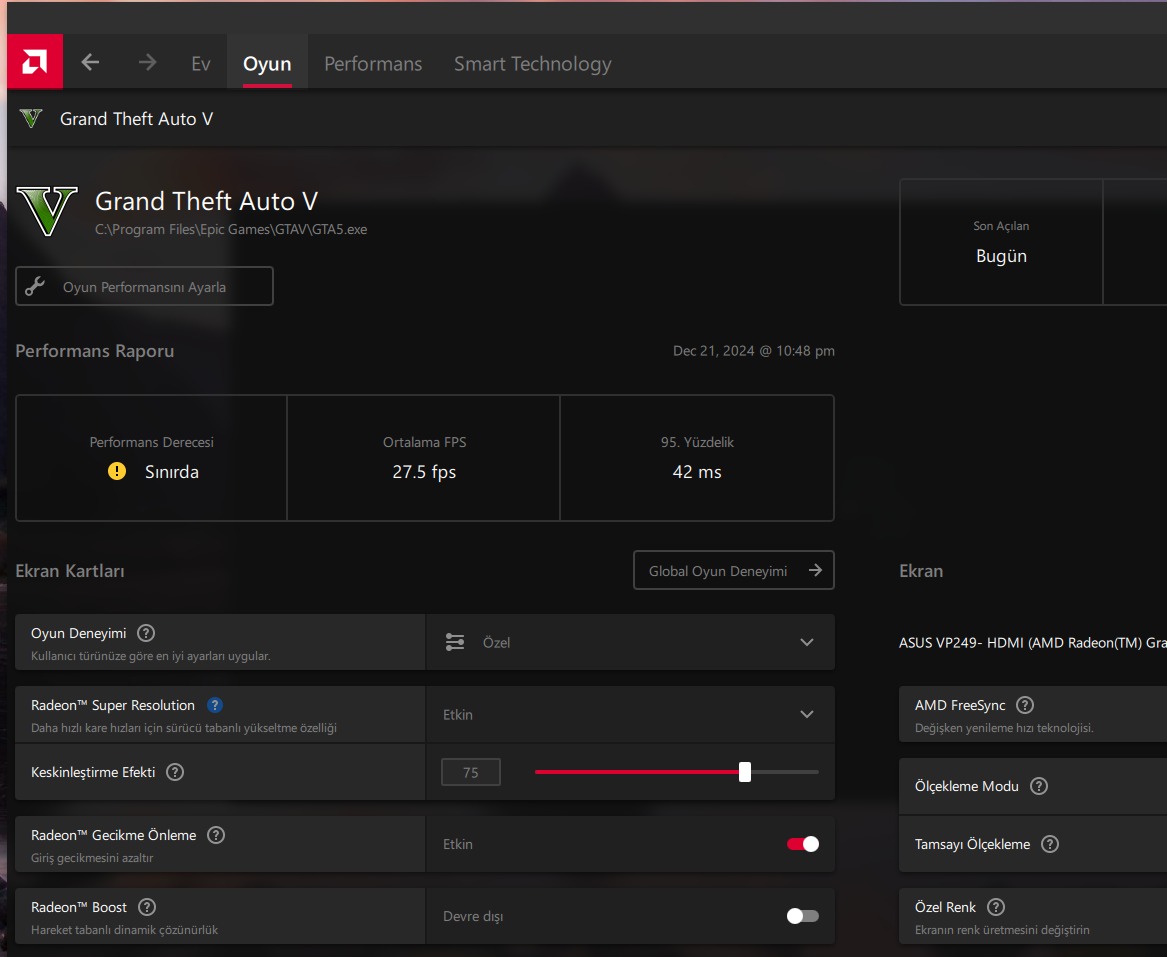Image resolution: width=1167 pixels, height=957 pixels.
Task: Open the Performans tab
Action: [373, 64]
